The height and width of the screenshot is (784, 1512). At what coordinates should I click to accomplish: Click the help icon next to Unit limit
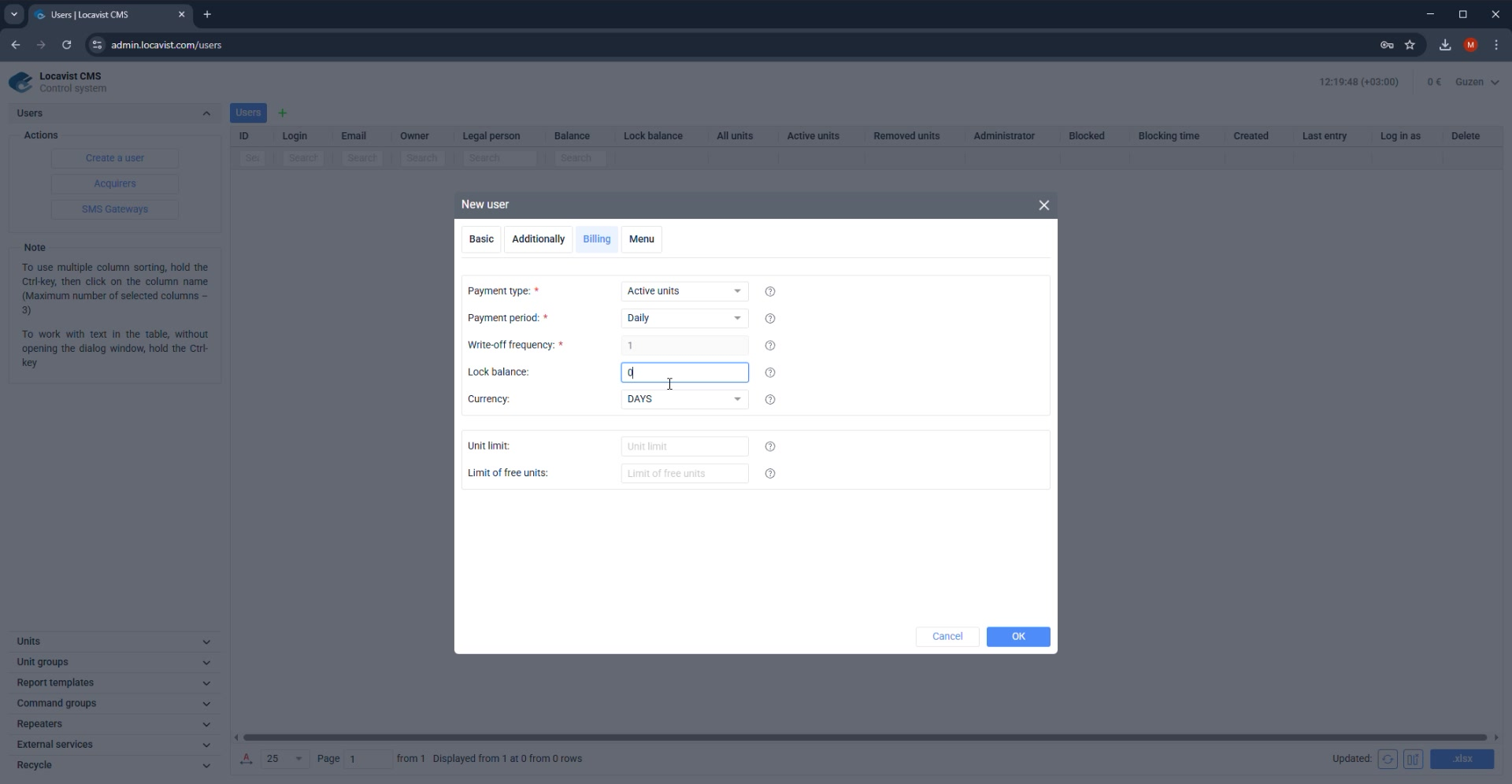(x=770, y=446)
